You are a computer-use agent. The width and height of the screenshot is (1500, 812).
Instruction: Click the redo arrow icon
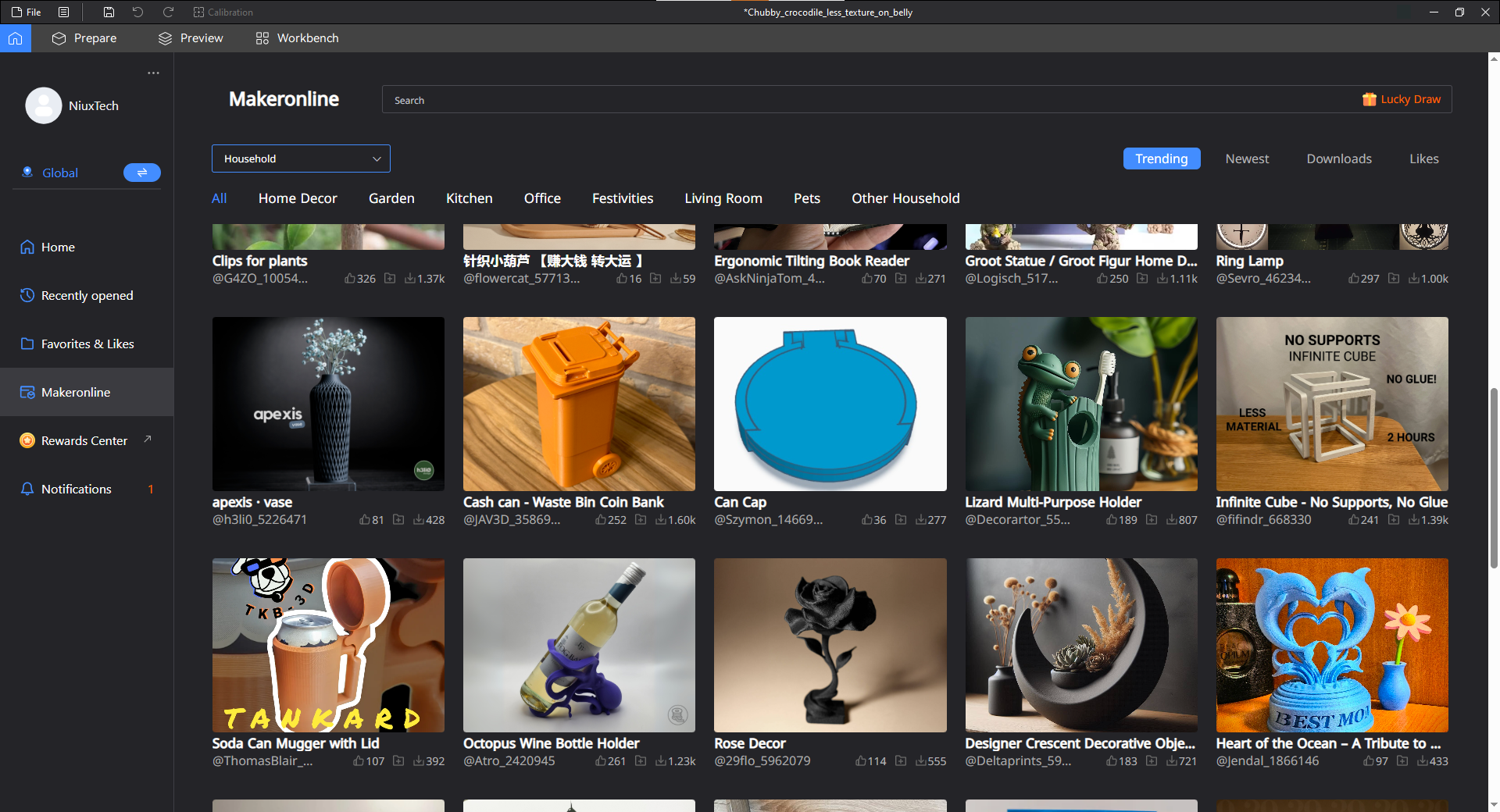click(168, 12)
